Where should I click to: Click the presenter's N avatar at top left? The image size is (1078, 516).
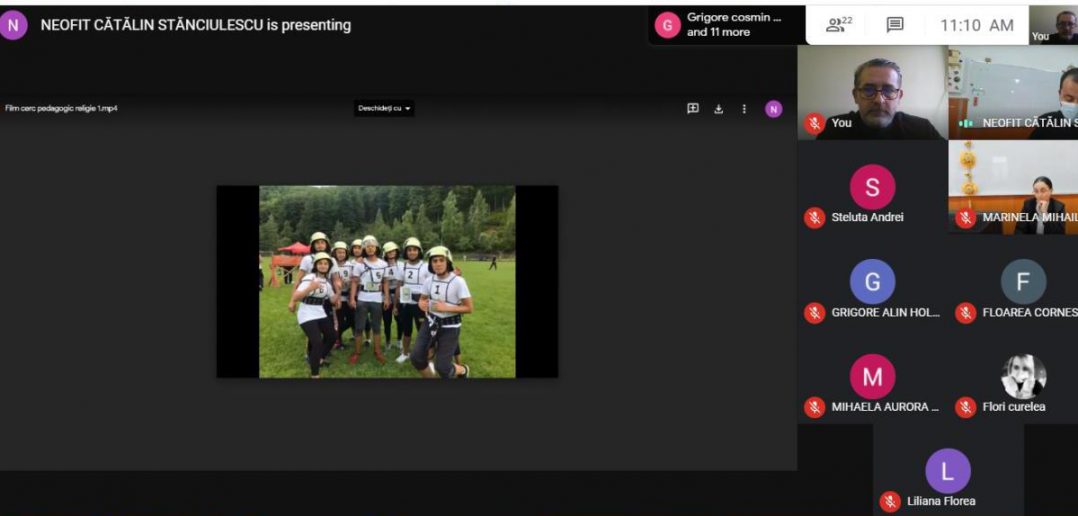[14, 25]
